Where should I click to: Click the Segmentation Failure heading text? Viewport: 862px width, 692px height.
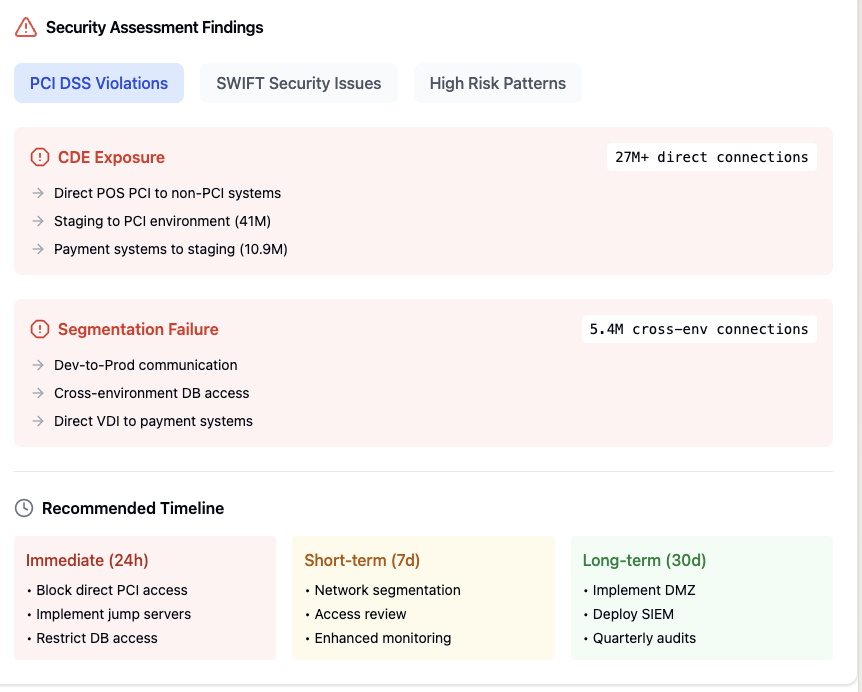(x=138, y=329)
